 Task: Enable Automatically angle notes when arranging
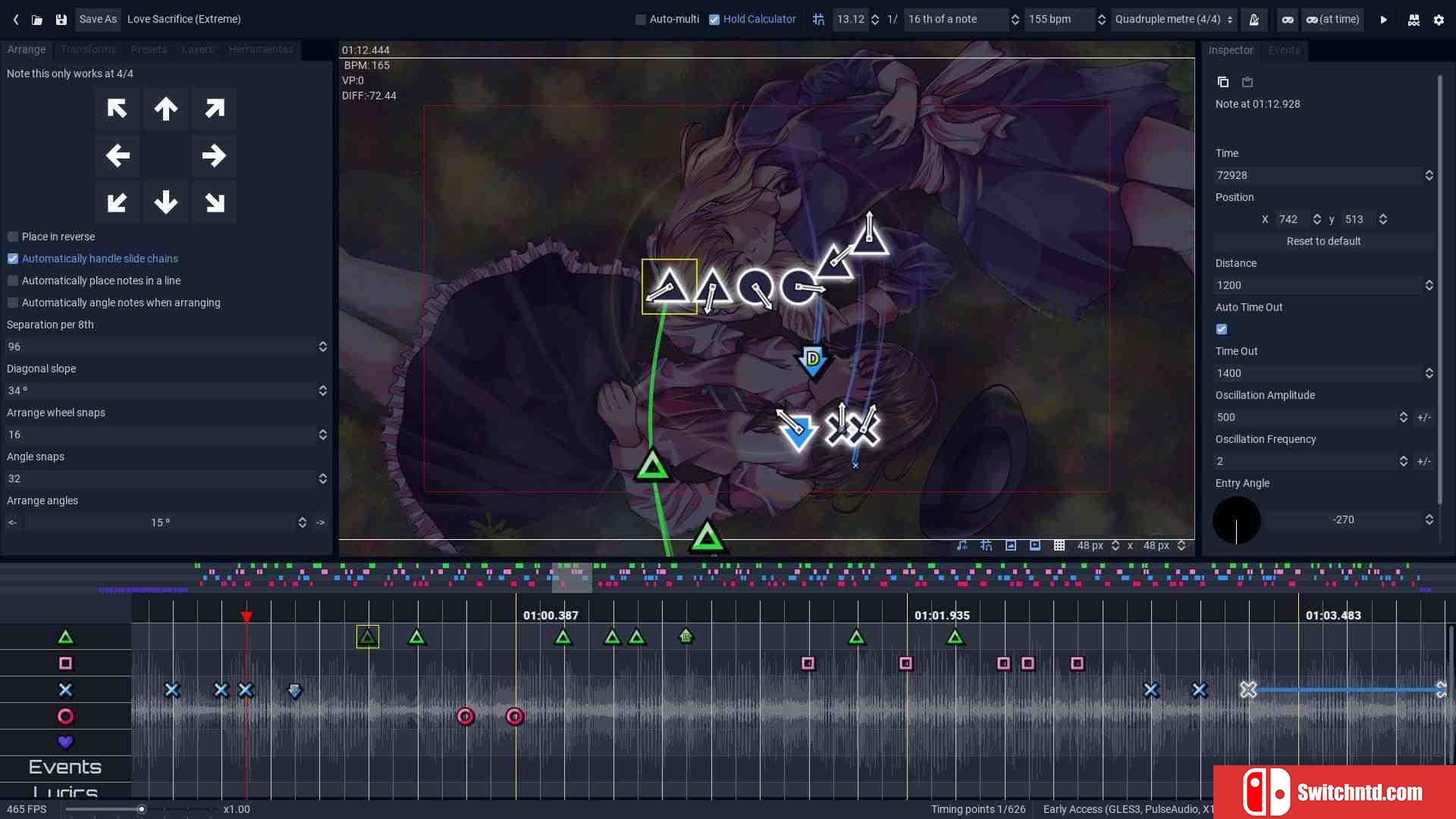click(x=13, y=303)
